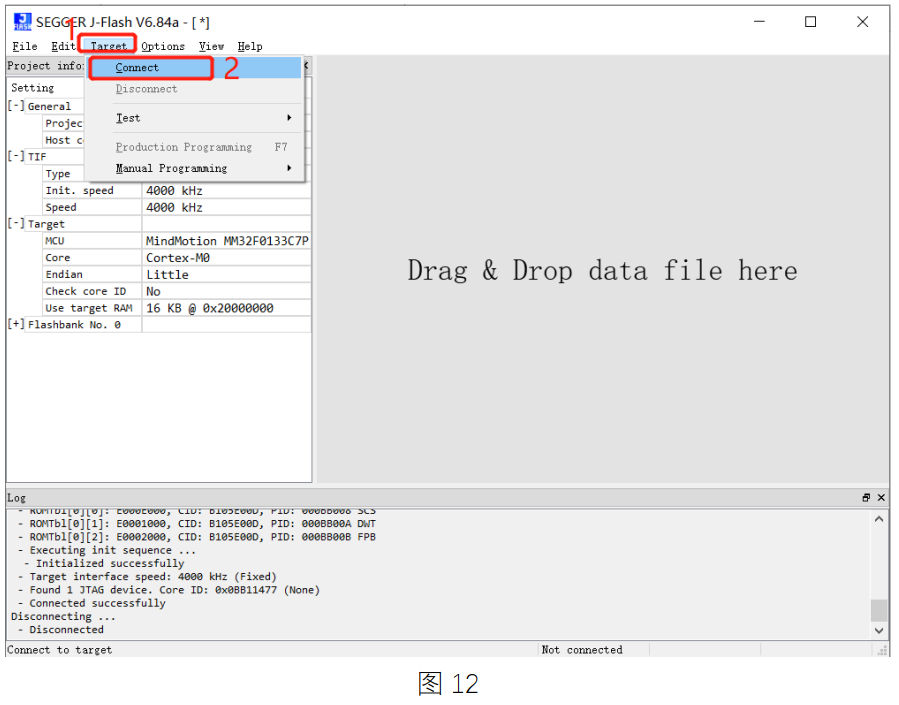
Task: Click the Check core ID row label
Action: click(x=86, y=291)
